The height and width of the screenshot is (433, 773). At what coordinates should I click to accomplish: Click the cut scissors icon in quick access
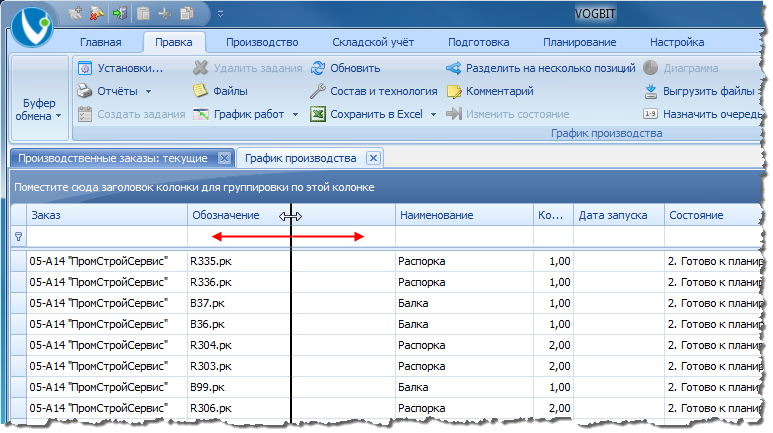[x=165, y=13]
